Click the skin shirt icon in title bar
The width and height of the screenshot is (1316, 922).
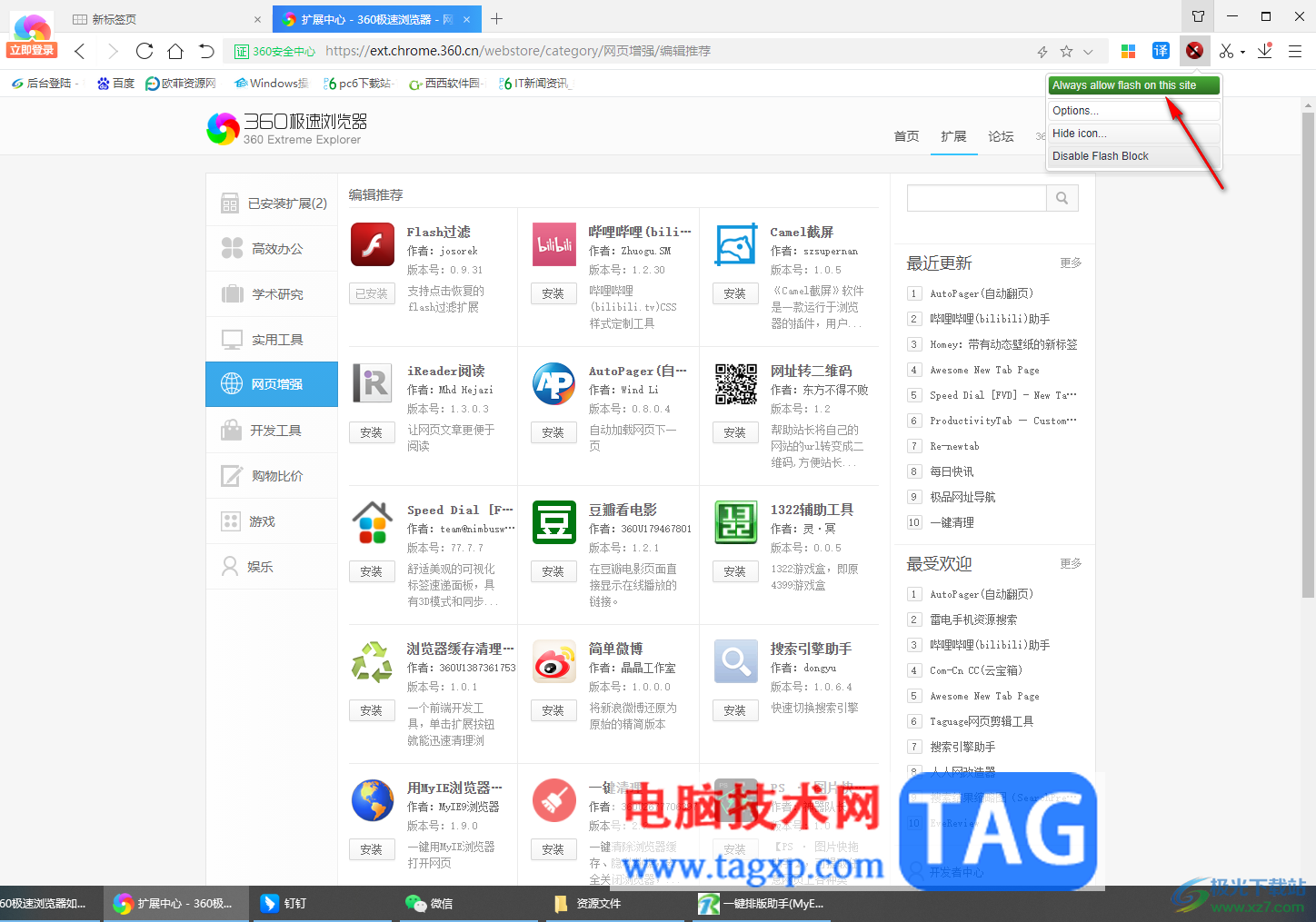point(1198,16)
